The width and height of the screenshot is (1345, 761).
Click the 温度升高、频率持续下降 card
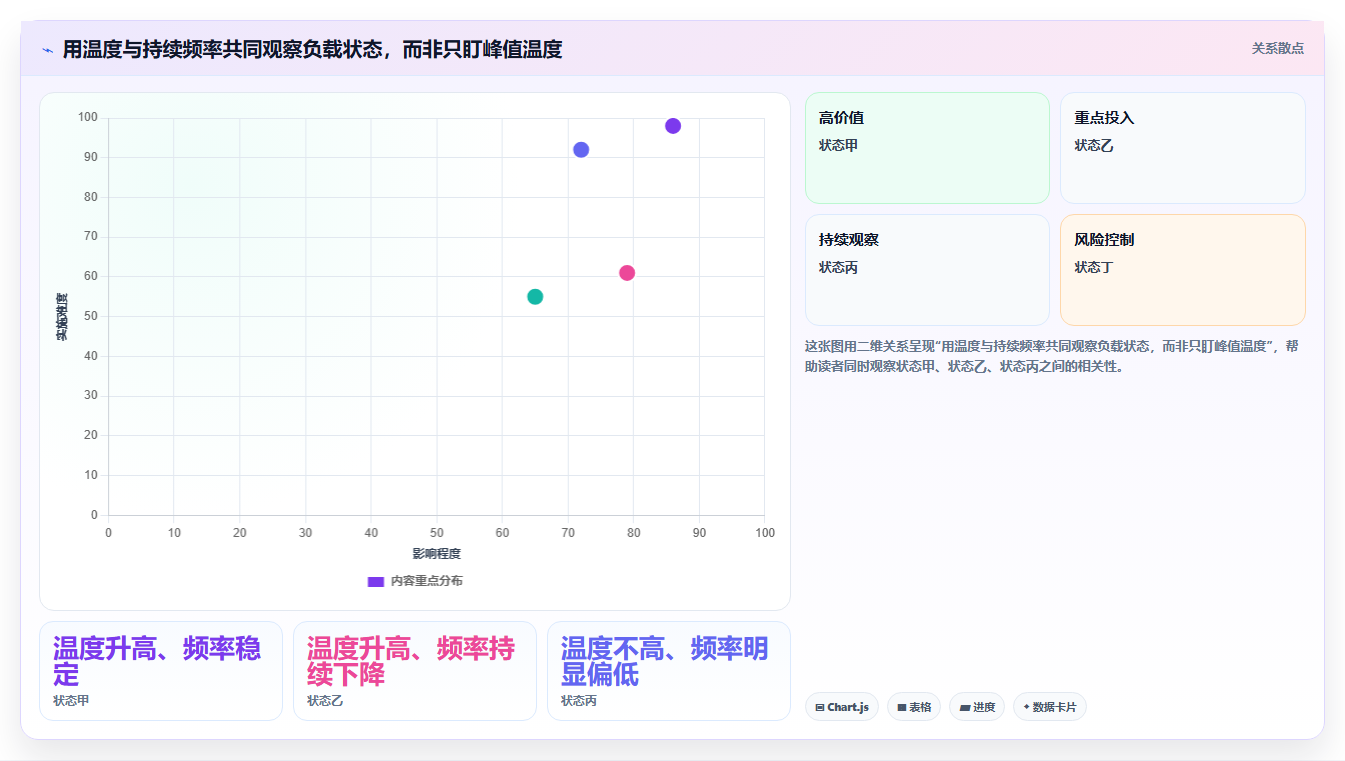[x=415, y=671]
